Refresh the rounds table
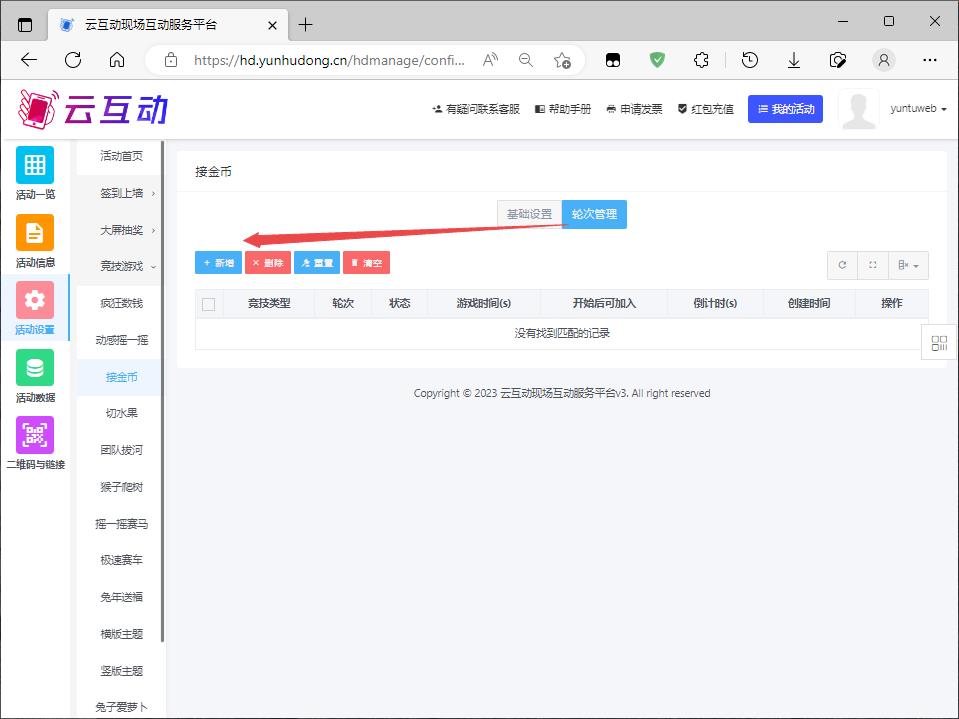959x719 pixels. click(x=842, y=265)
